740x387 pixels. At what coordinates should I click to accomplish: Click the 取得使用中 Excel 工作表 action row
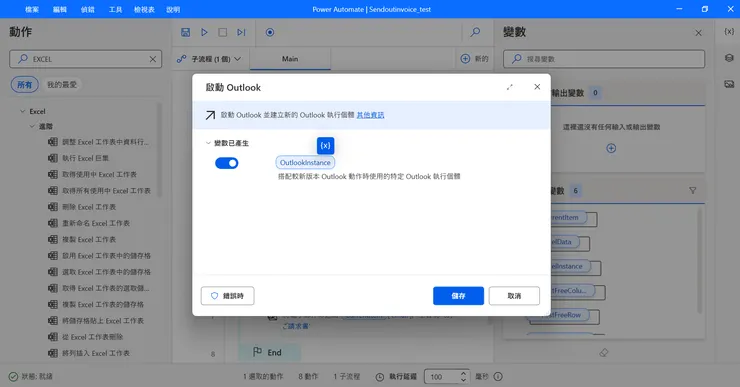(x=92, y=174)
